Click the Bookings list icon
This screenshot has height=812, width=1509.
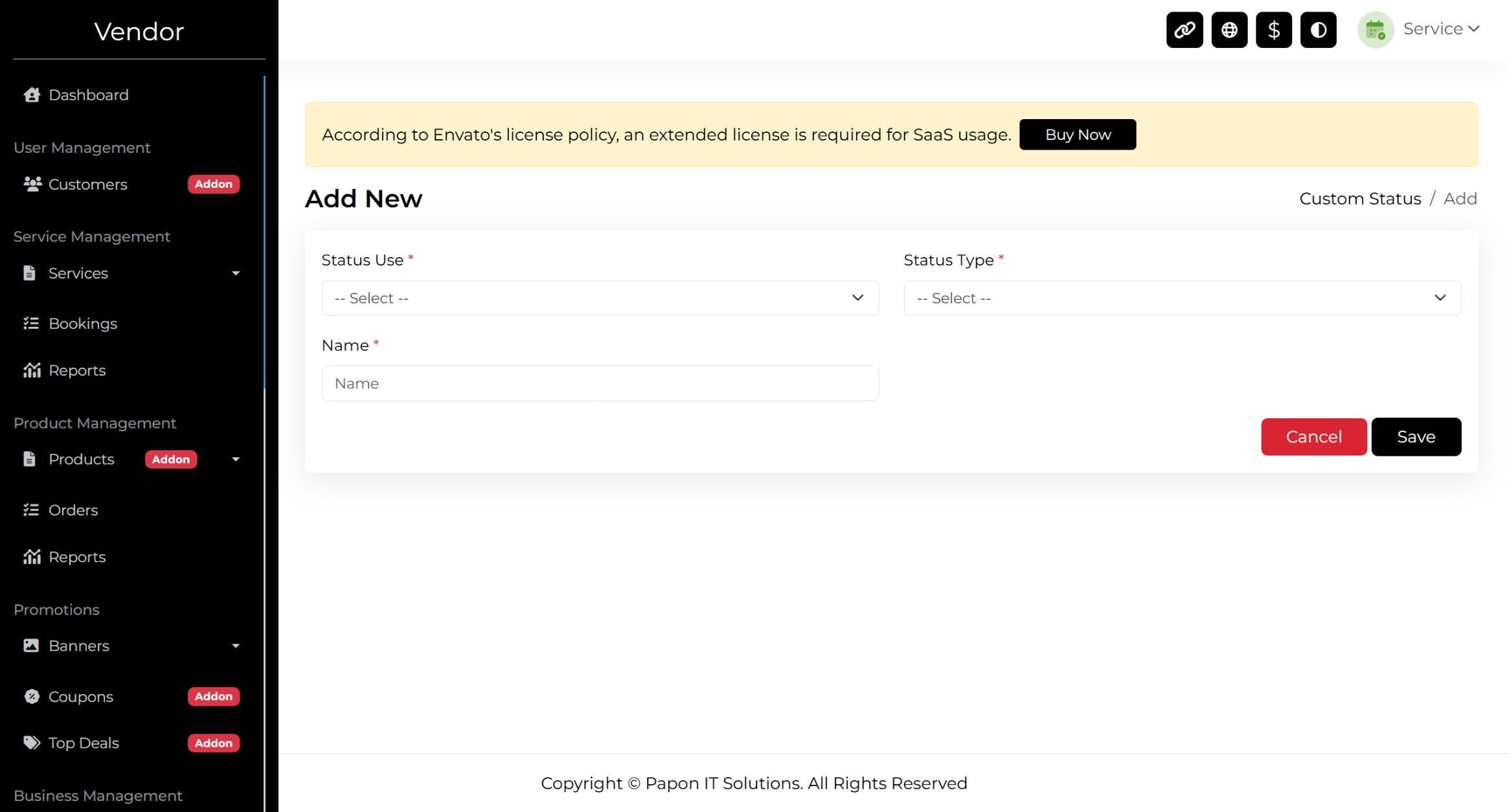31,323
